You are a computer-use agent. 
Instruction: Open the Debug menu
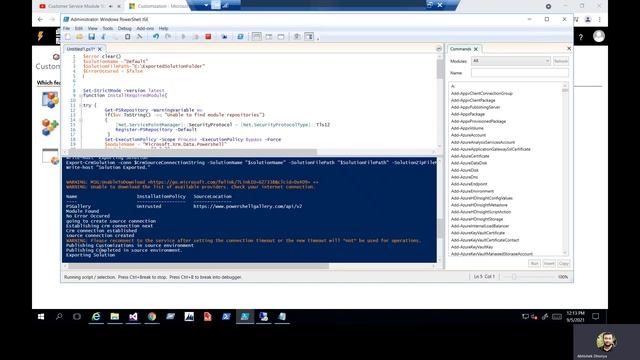(124, 28)
